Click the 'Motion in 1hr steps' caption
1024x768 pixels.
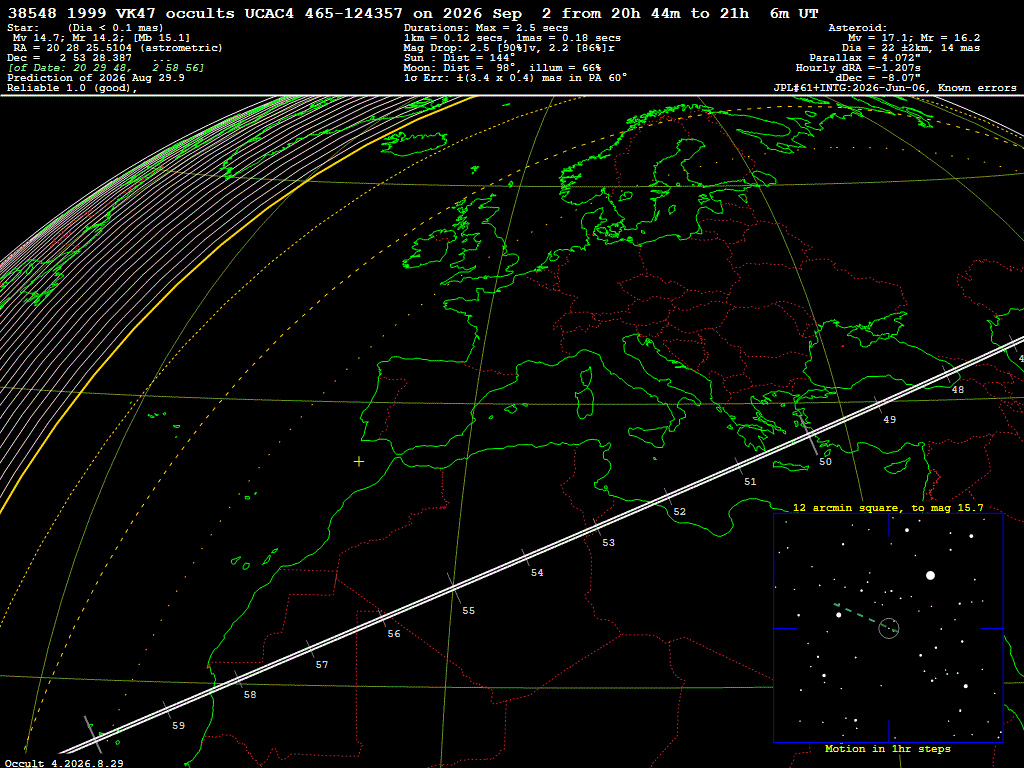888,749
